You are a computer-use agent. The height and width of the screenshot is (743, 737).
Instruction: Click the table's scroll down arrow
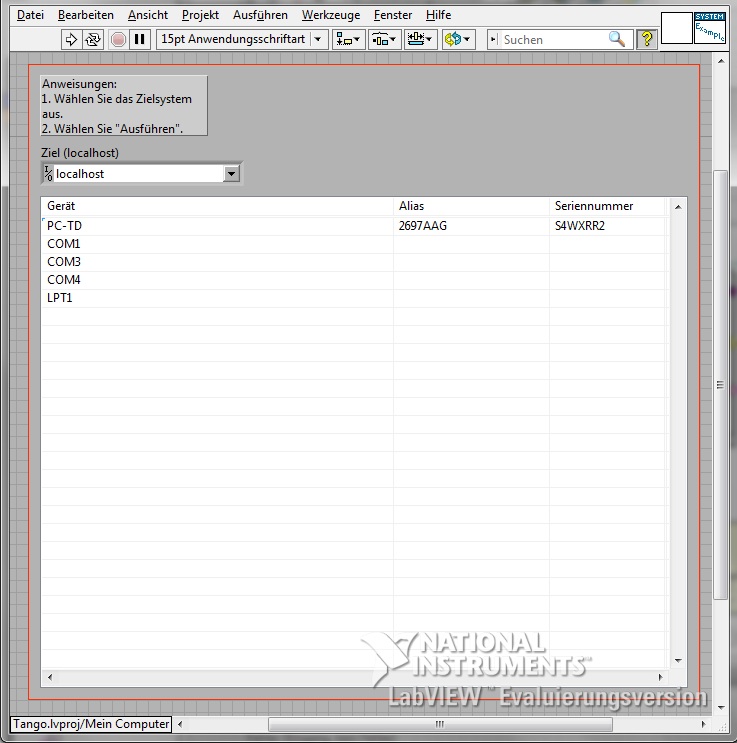click(678, 661)
